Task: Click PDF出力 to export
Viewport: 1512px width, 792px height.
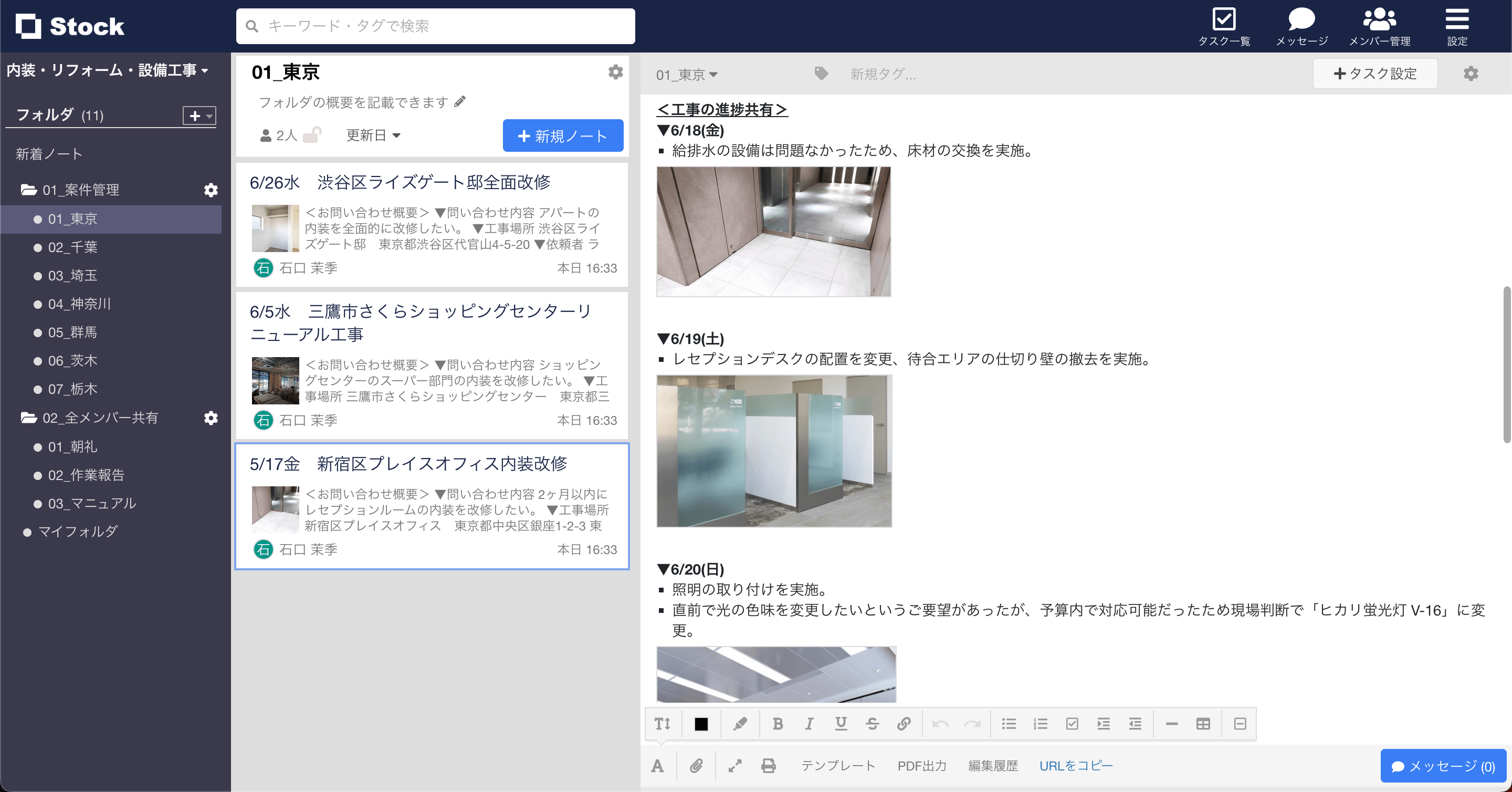Action: pyautogui.click(x=921, y=766)
